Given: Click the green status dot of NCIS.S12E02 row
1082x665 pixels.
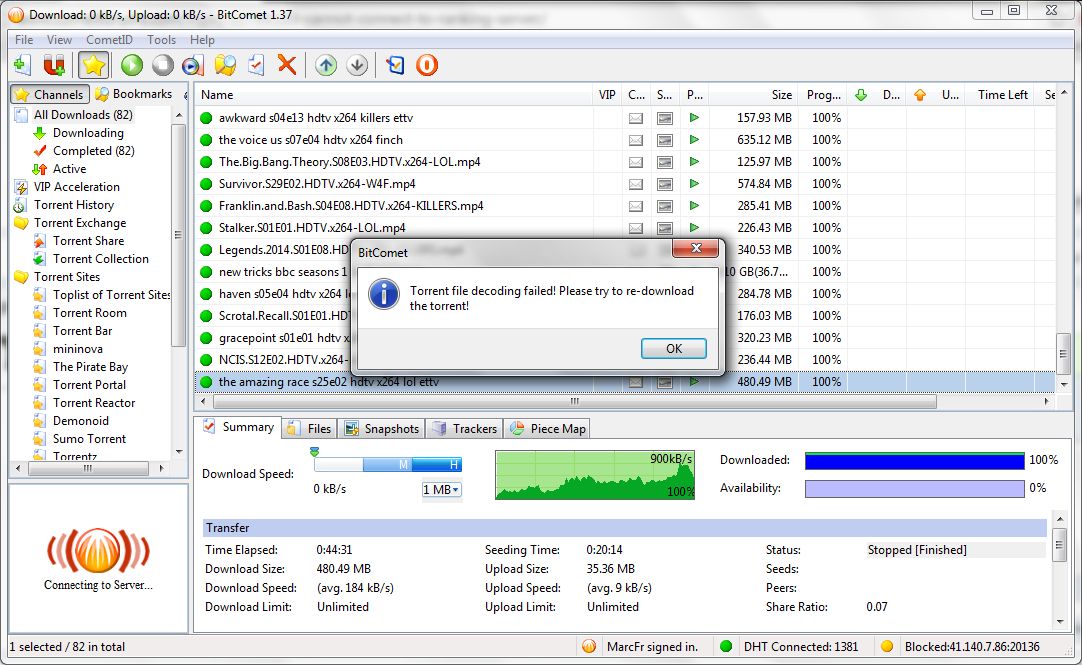Looking at the screenshot, I should (206, 359).
